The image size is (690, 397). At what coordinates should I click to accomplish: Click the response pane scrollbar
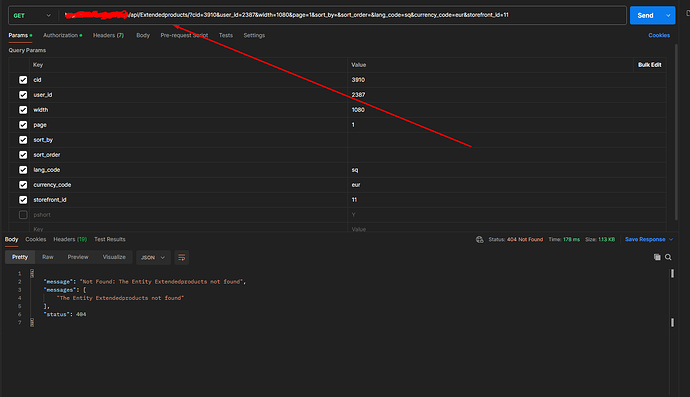672,298
